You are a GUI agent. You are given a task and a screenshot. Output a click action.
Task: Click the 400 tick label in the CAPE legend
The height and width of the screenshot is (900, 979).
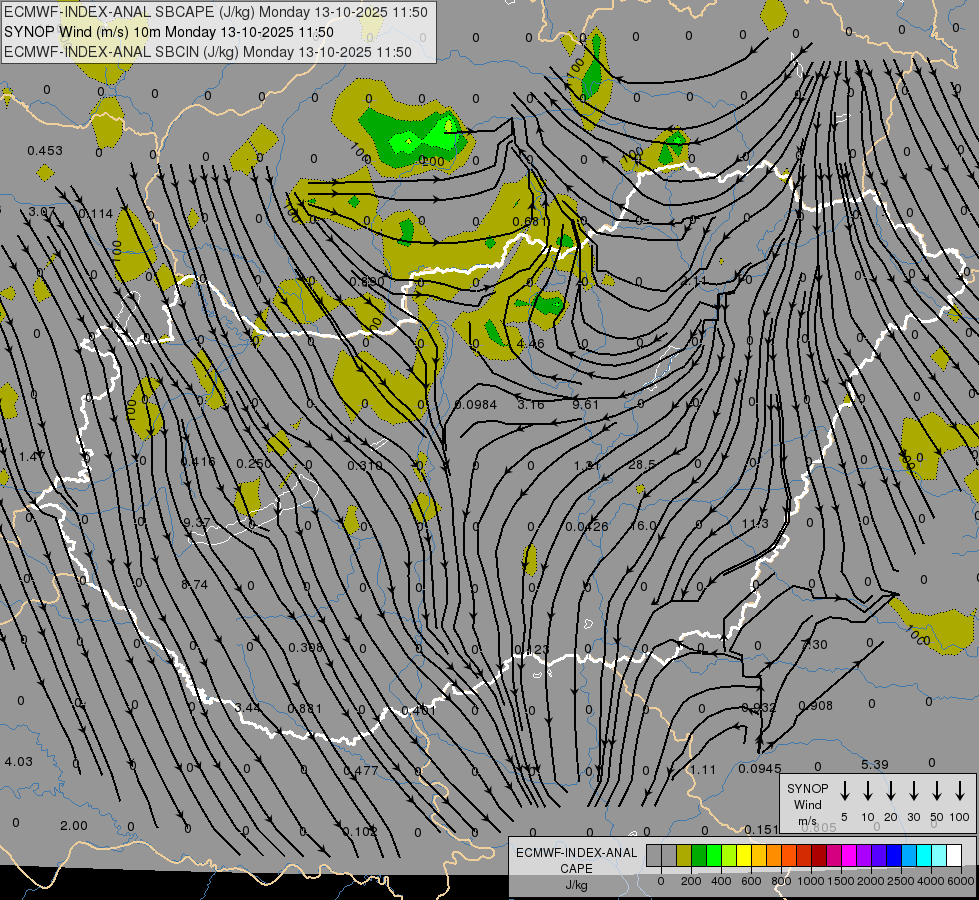pyautogui.click(x=721, y=881)
